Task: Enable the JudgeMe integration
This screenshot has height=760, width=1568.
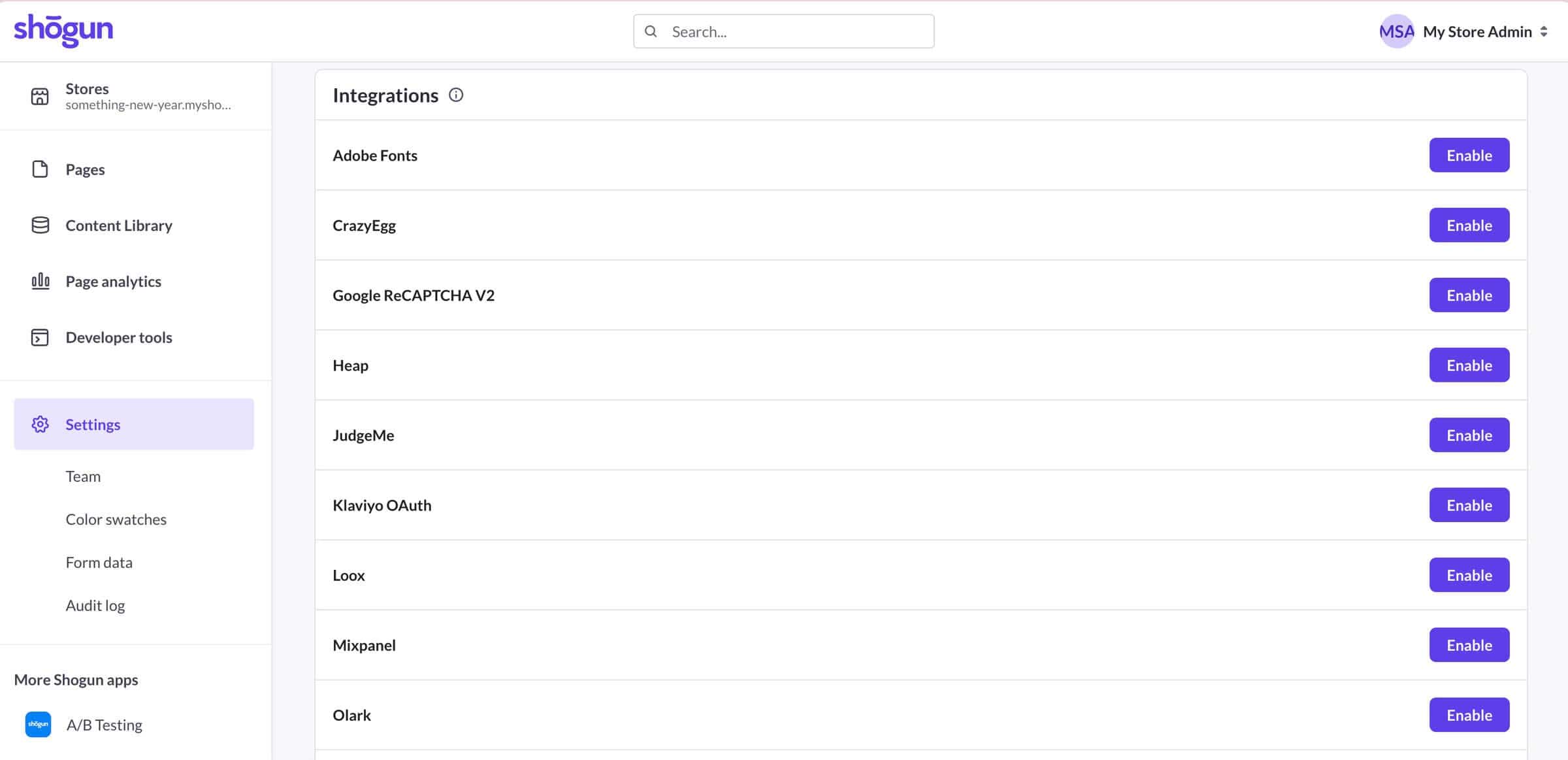Action: [1469, 435]
